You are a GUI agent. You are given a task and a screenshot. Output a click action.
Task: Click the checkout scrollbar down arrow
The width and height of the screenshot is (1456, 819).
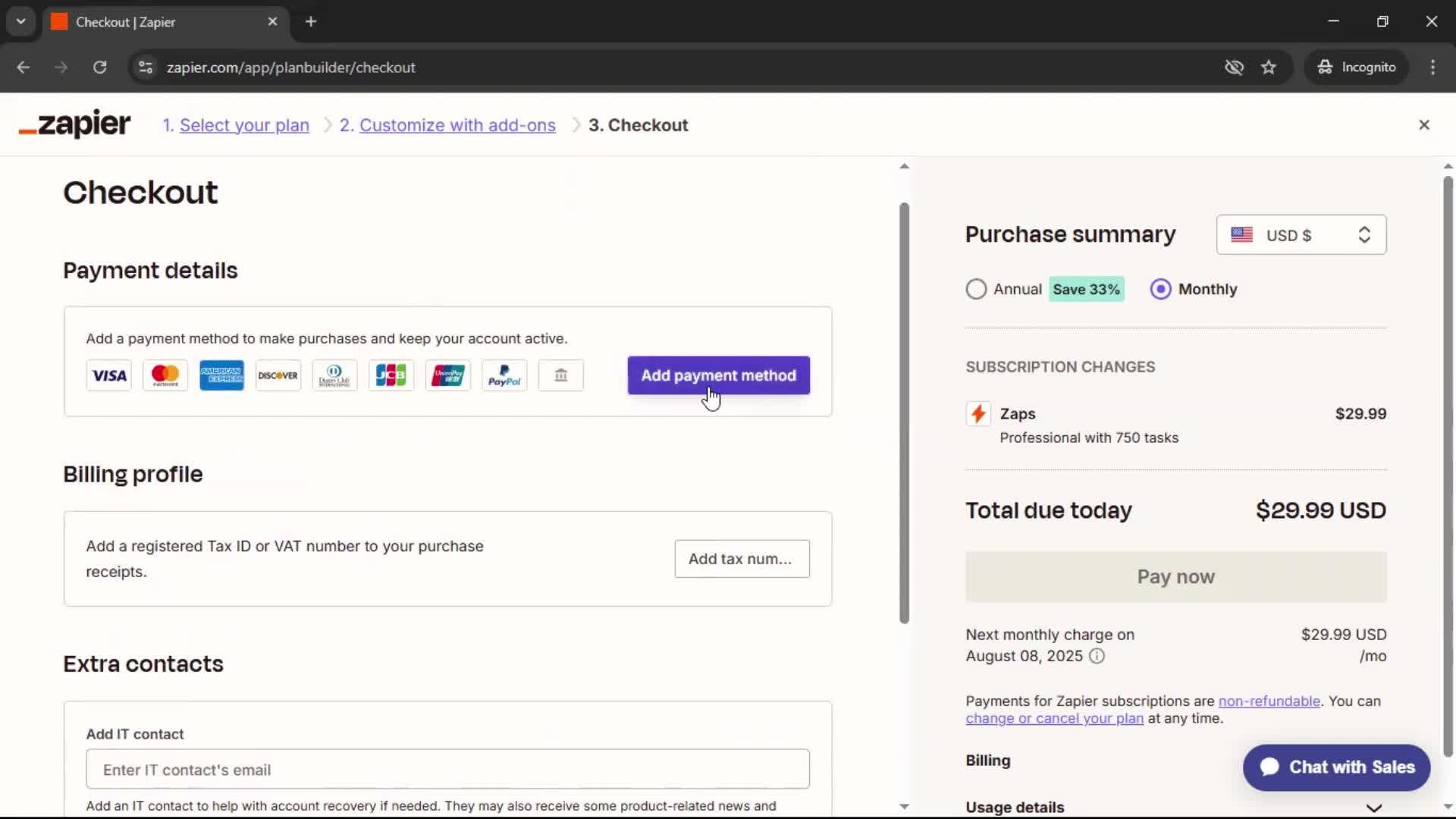tap(904, 806)
